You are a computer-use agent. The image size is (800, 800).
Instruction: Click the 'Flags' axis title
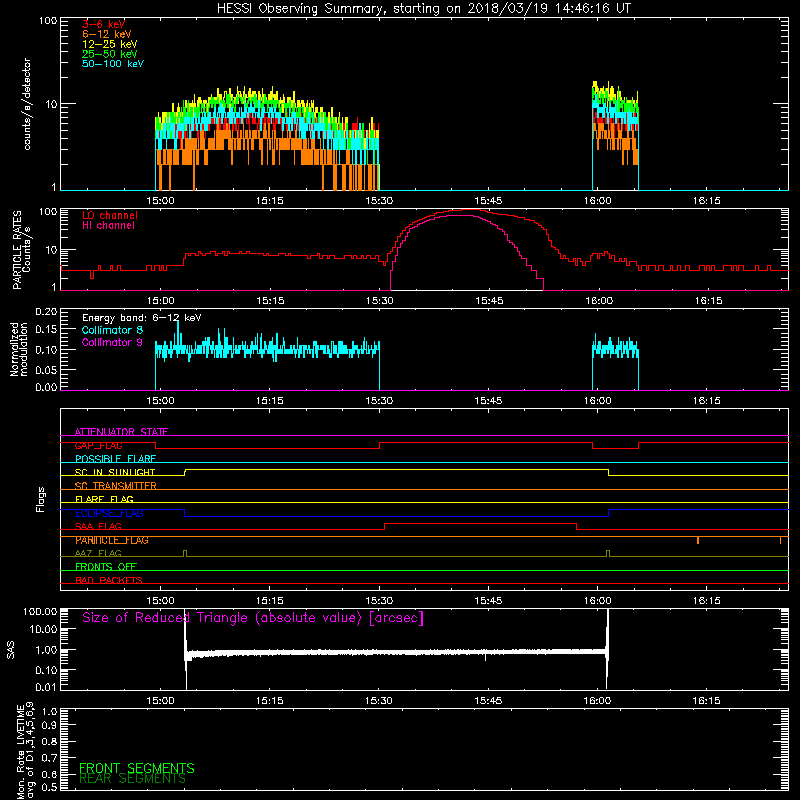[x=41, y=499]
